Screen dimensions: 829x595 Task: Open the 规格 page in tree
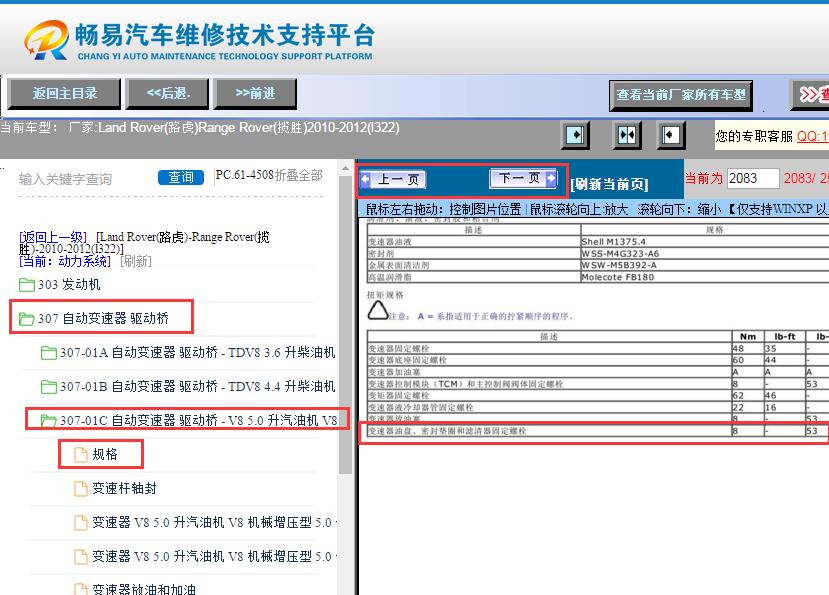coord(105,455)
